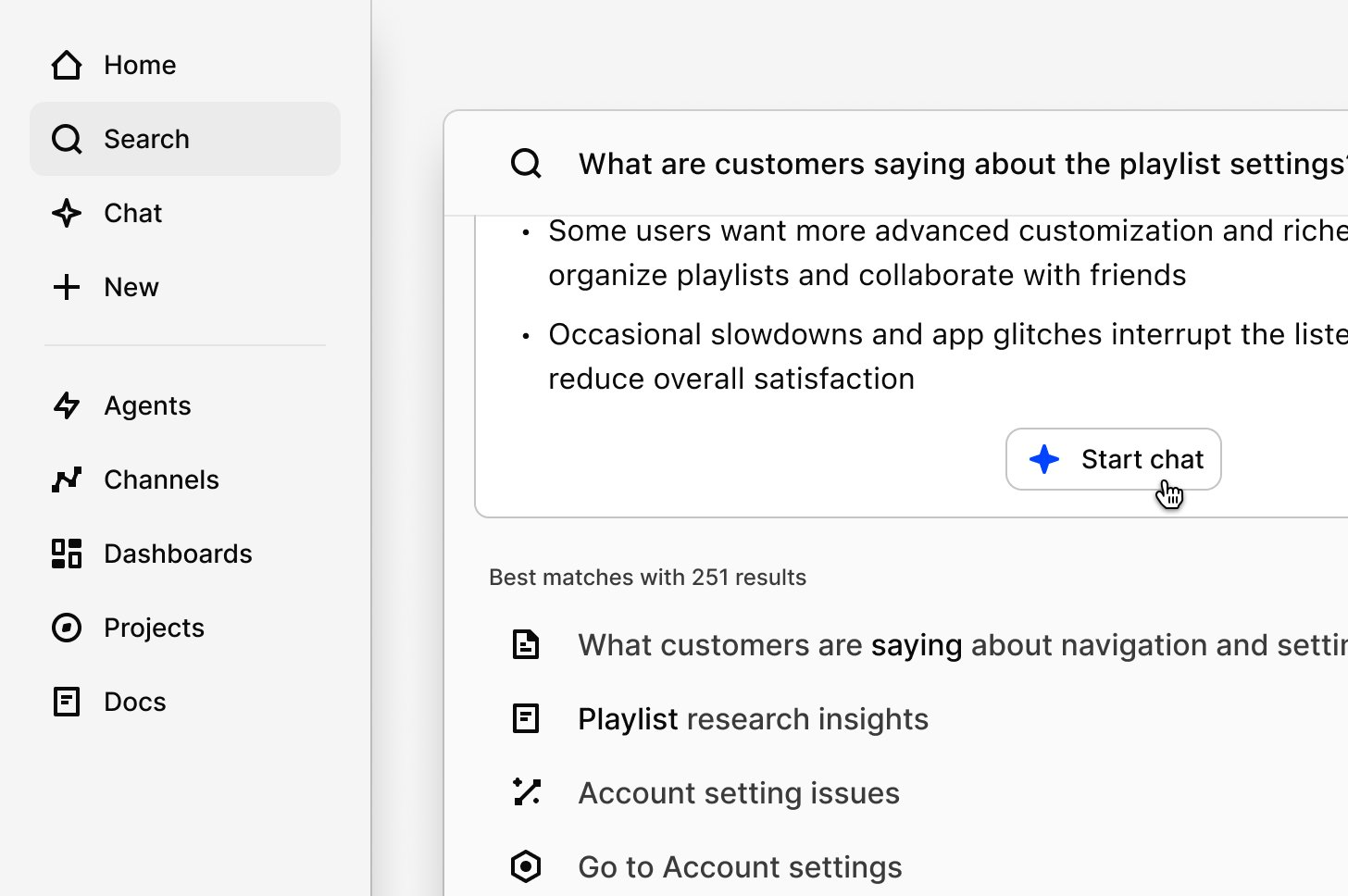
Task: Click the New plus icon
Action: [67, 287]
